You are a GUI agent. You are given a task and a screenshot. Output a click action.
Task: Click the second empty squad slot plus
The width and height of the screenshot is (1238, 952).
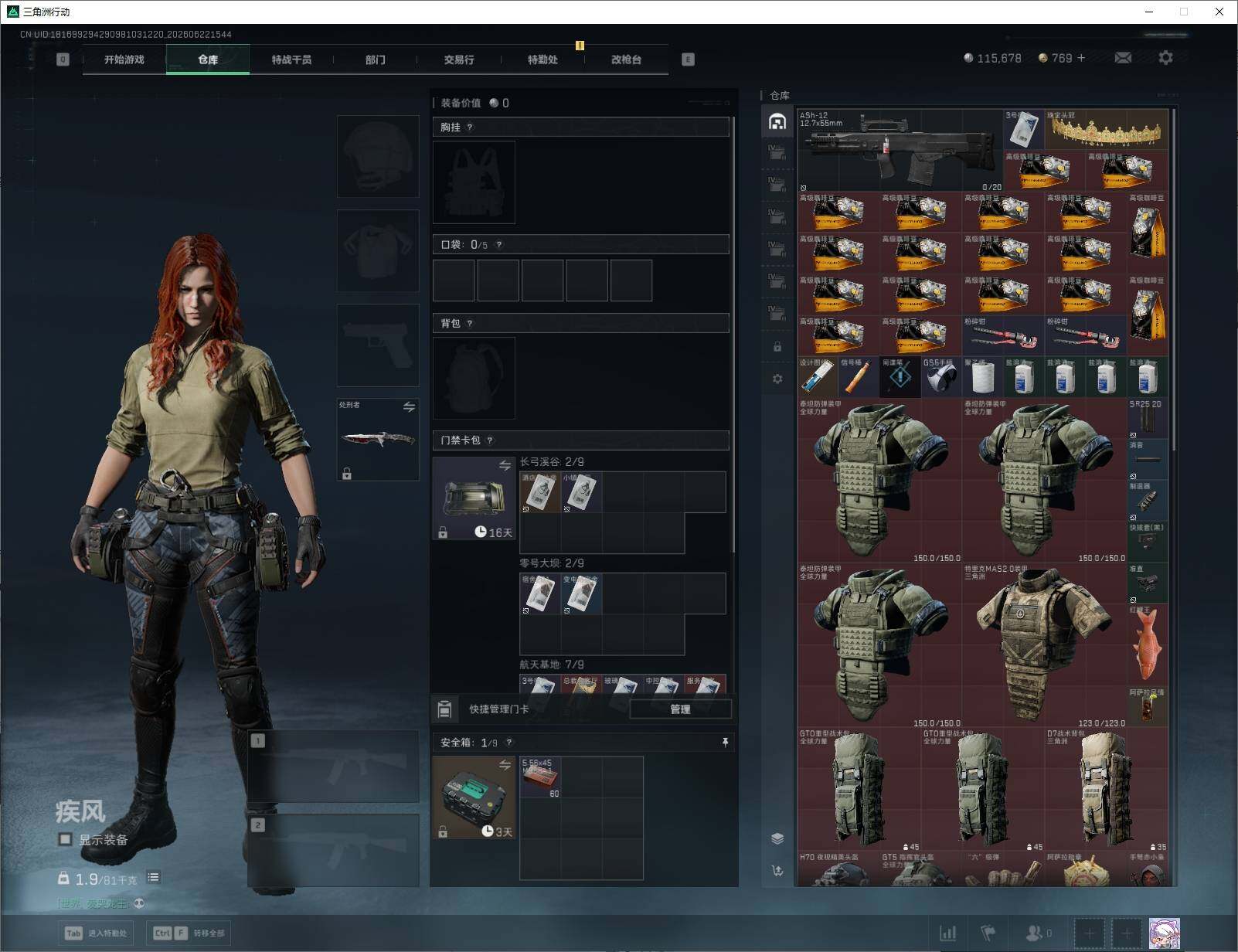[x=1127, y=933]
